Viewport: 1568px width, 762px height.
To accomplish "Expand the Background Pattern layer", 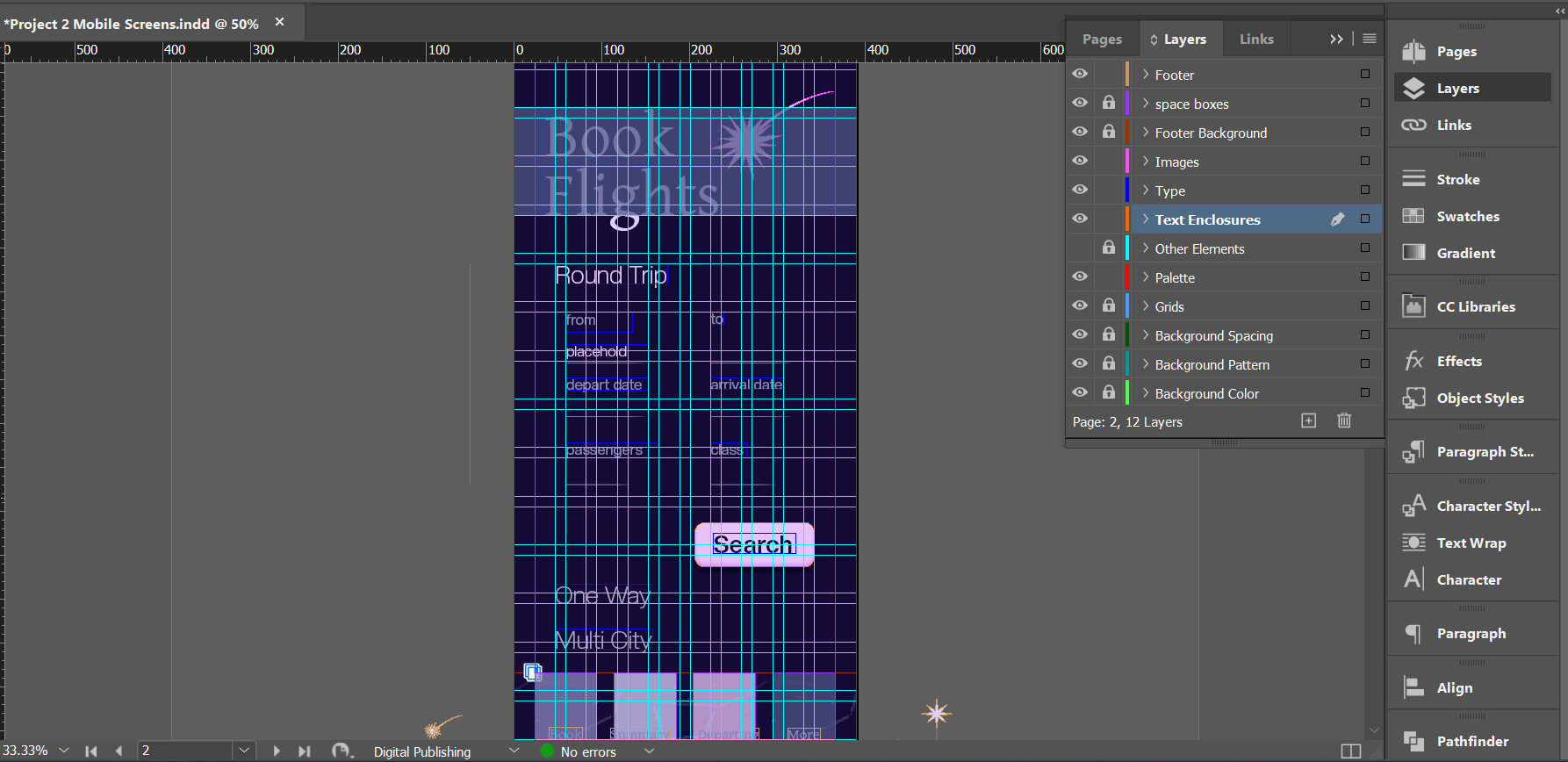I will point(1146,364).
